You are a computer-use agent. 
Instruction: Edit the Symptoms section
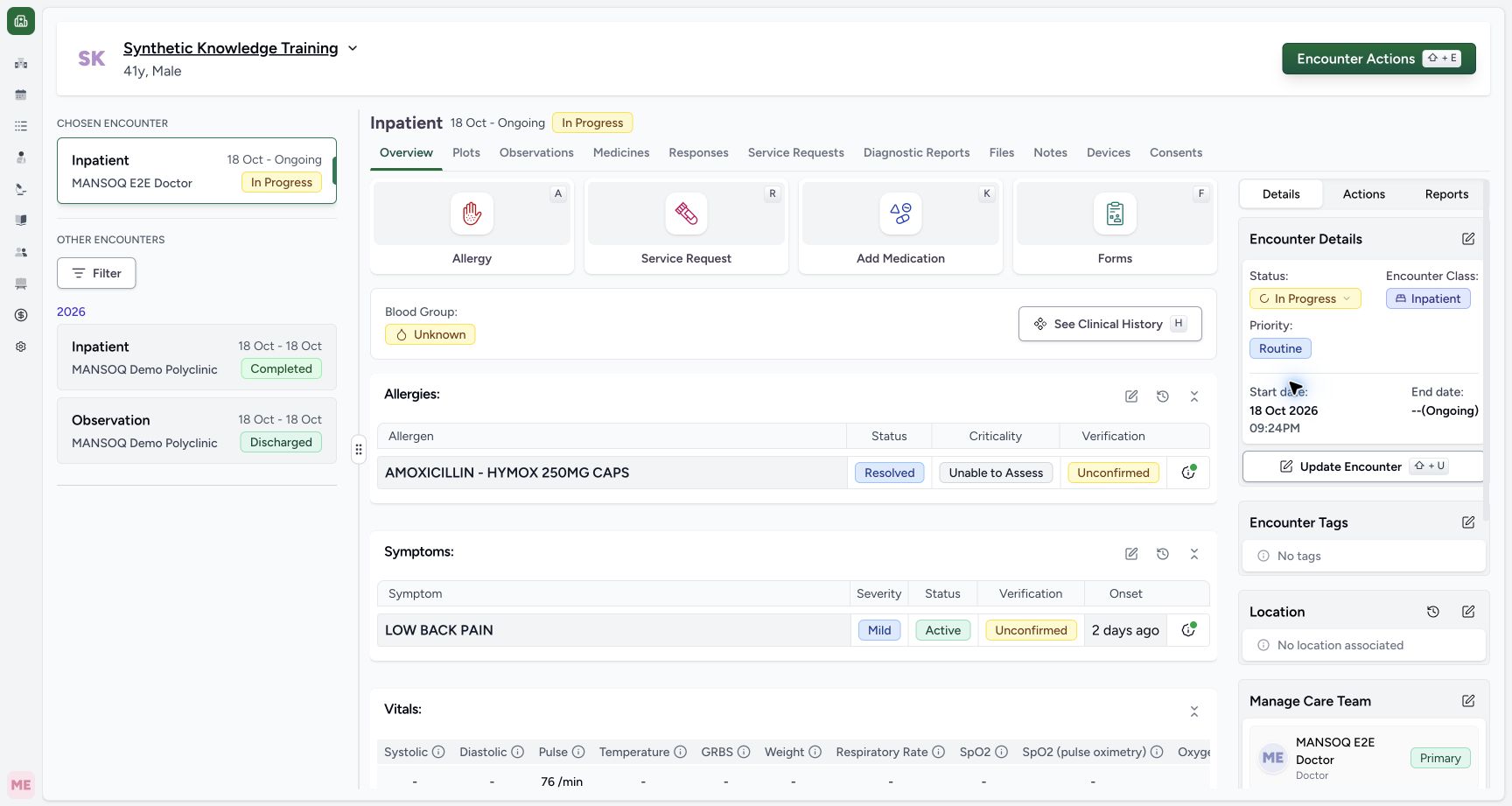(x=1131, y=554)
